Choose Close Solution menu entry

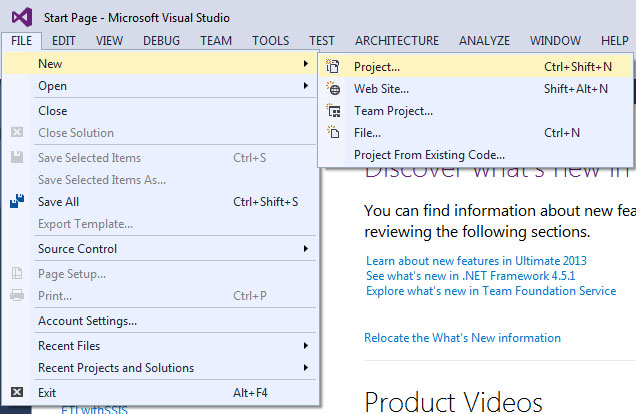(x=160, y=133)
